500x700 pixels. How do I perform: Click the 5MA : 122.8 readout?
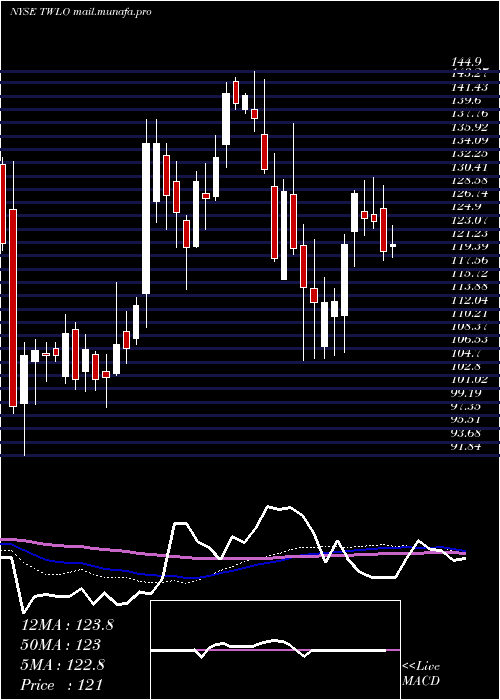[x=63, y=665]
